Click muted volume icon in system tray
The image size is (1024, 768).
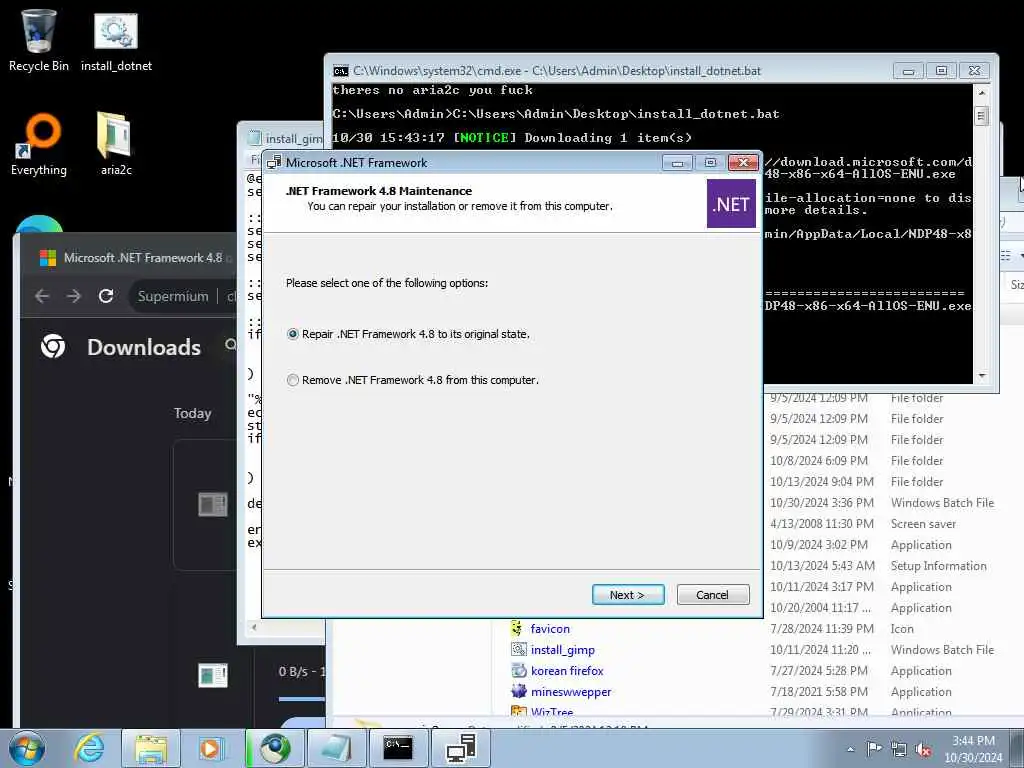click(923, 749)
